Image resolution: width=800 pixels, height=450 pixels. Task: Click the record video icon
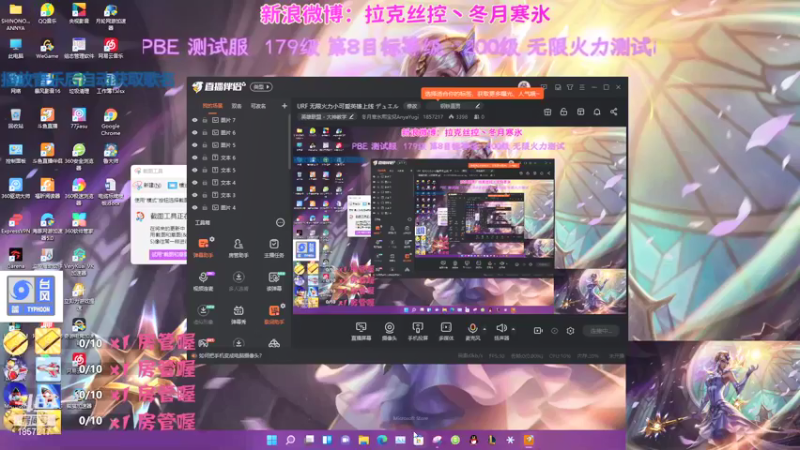pos(538,331)
